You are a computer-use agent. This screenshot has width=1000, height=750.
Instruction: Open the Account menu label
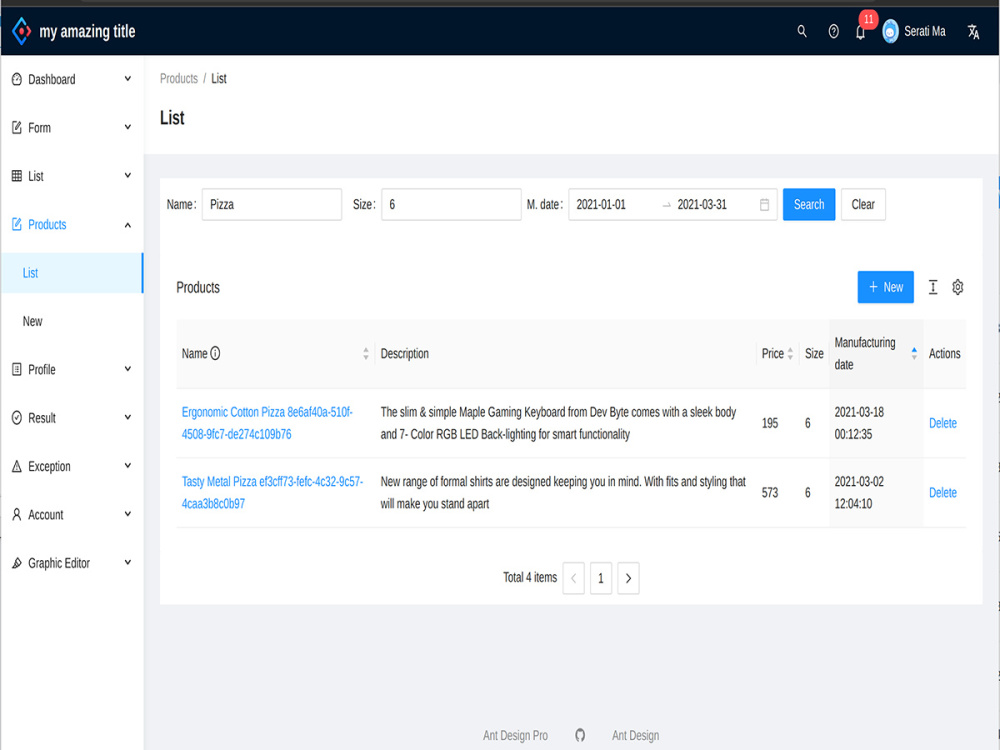(x=45, y=515)
